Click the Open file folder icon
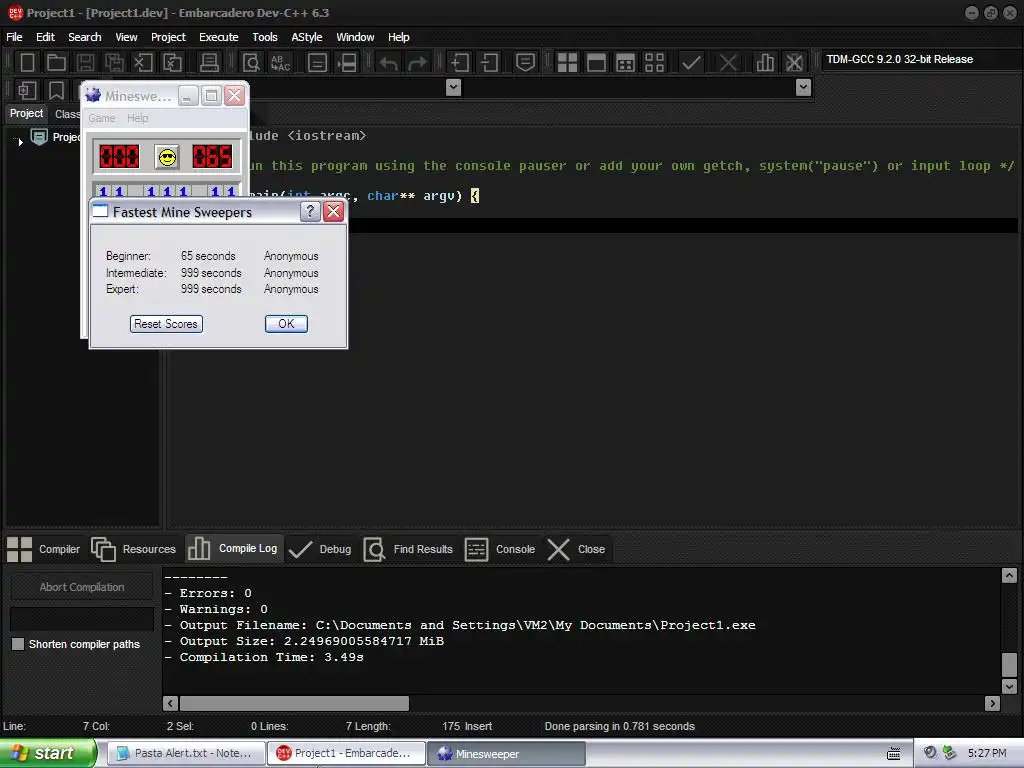Viewport: 1024px width, 768px height. (x=56, y=63)
